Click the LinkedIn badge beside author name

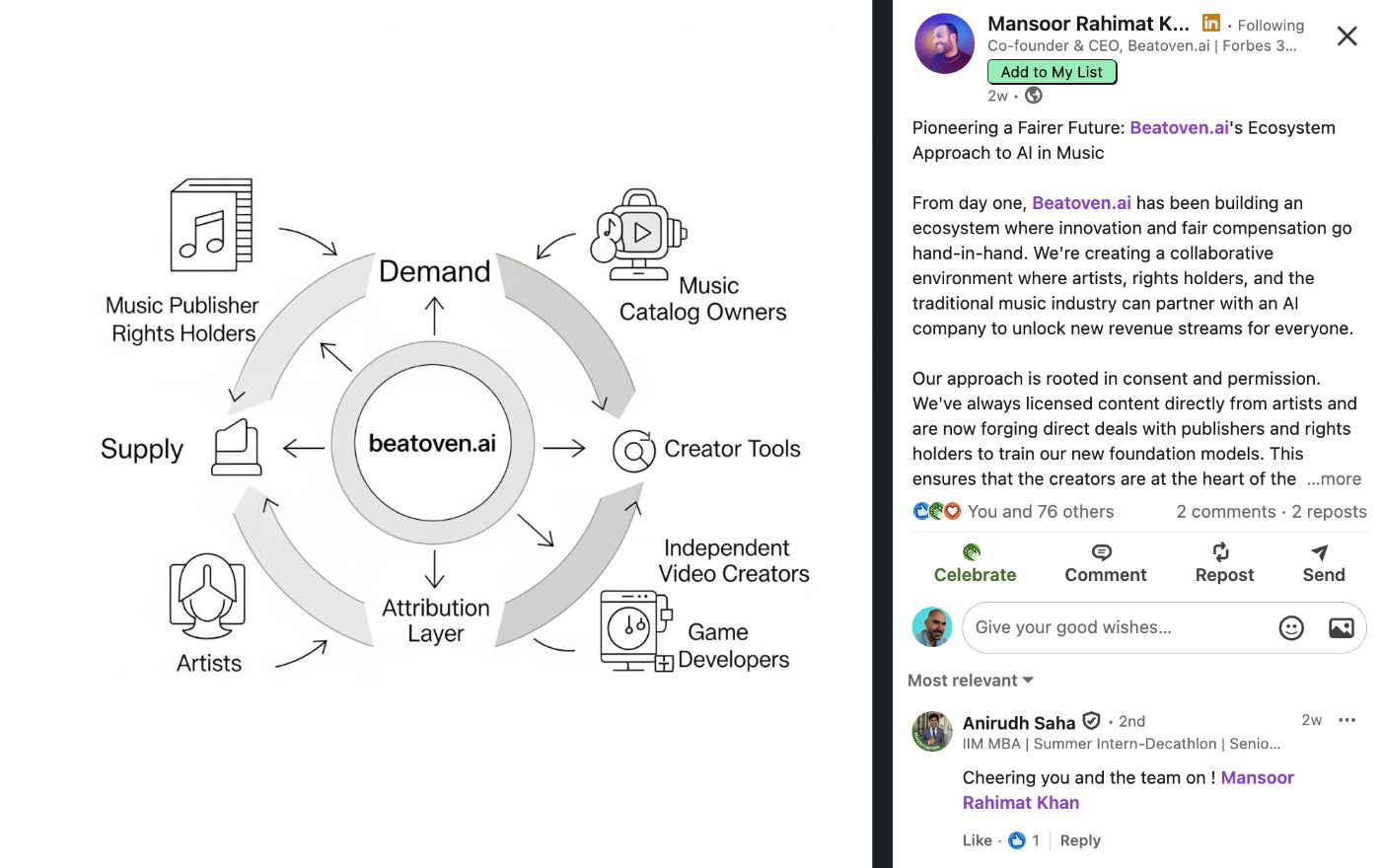(1211, 24)
